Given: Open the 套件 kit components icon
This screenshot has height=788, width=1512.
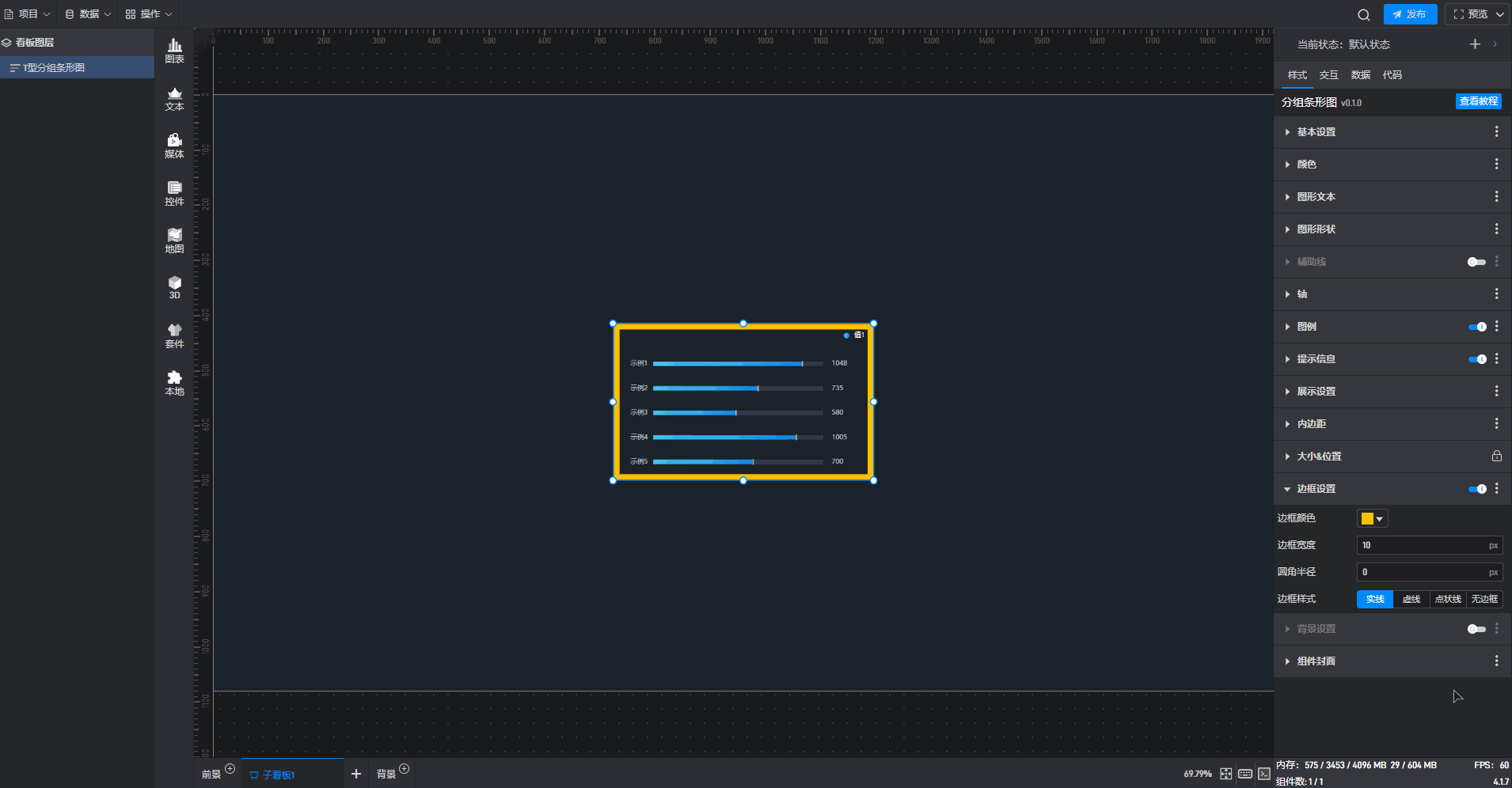Looking at the screenshot, I should click(174, 335).
